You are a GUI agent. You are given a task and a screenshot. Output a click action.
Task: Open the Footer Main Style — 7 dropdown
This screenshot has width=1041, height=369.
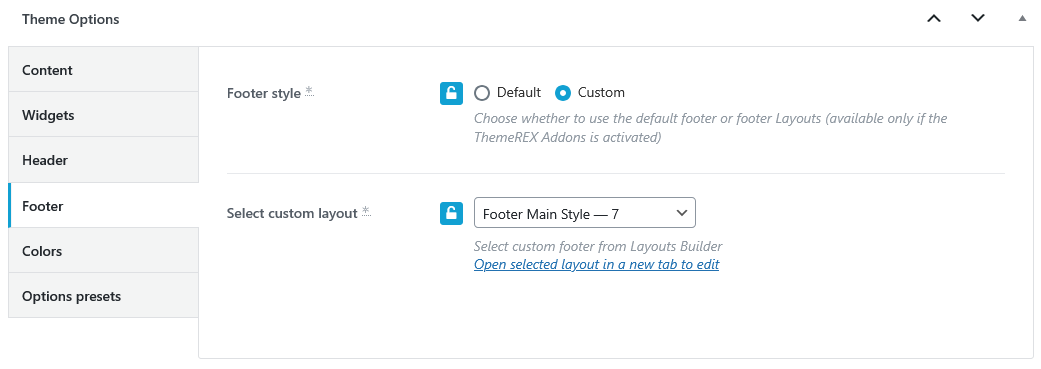tap(584, 213)
